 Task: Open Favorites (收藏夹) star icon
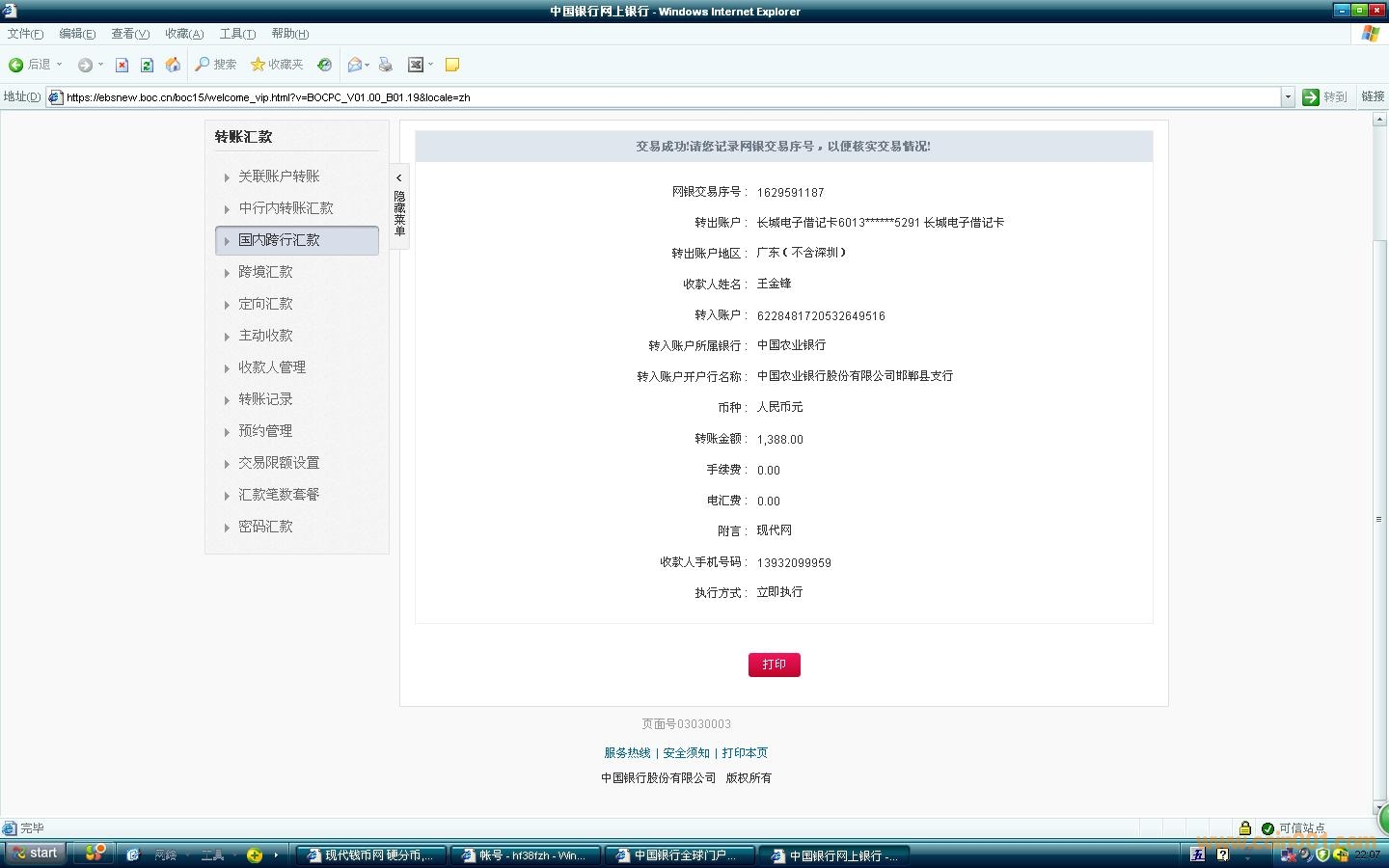276,65
